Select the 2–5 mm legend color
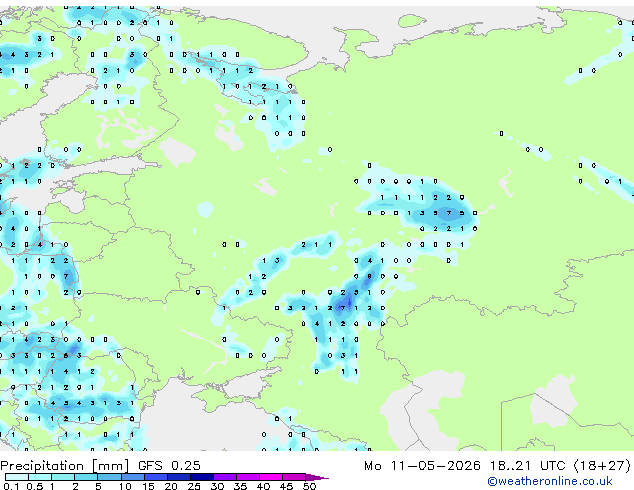This screenshot has height=490, width=634. pos(86,477)
